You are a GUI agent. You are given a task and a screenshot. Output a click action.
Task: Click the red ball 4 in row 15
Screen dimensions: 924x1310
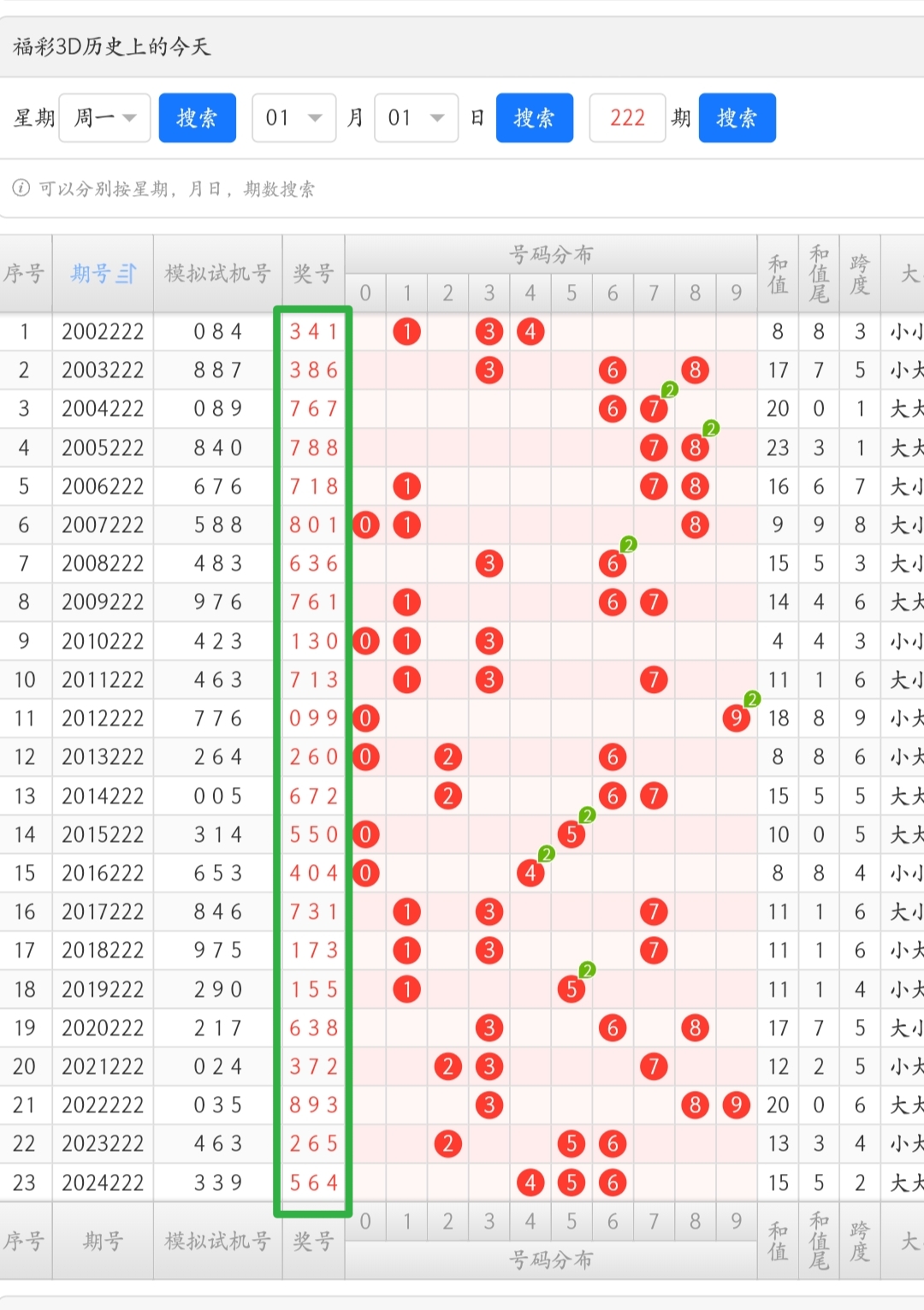coord(530,874)
